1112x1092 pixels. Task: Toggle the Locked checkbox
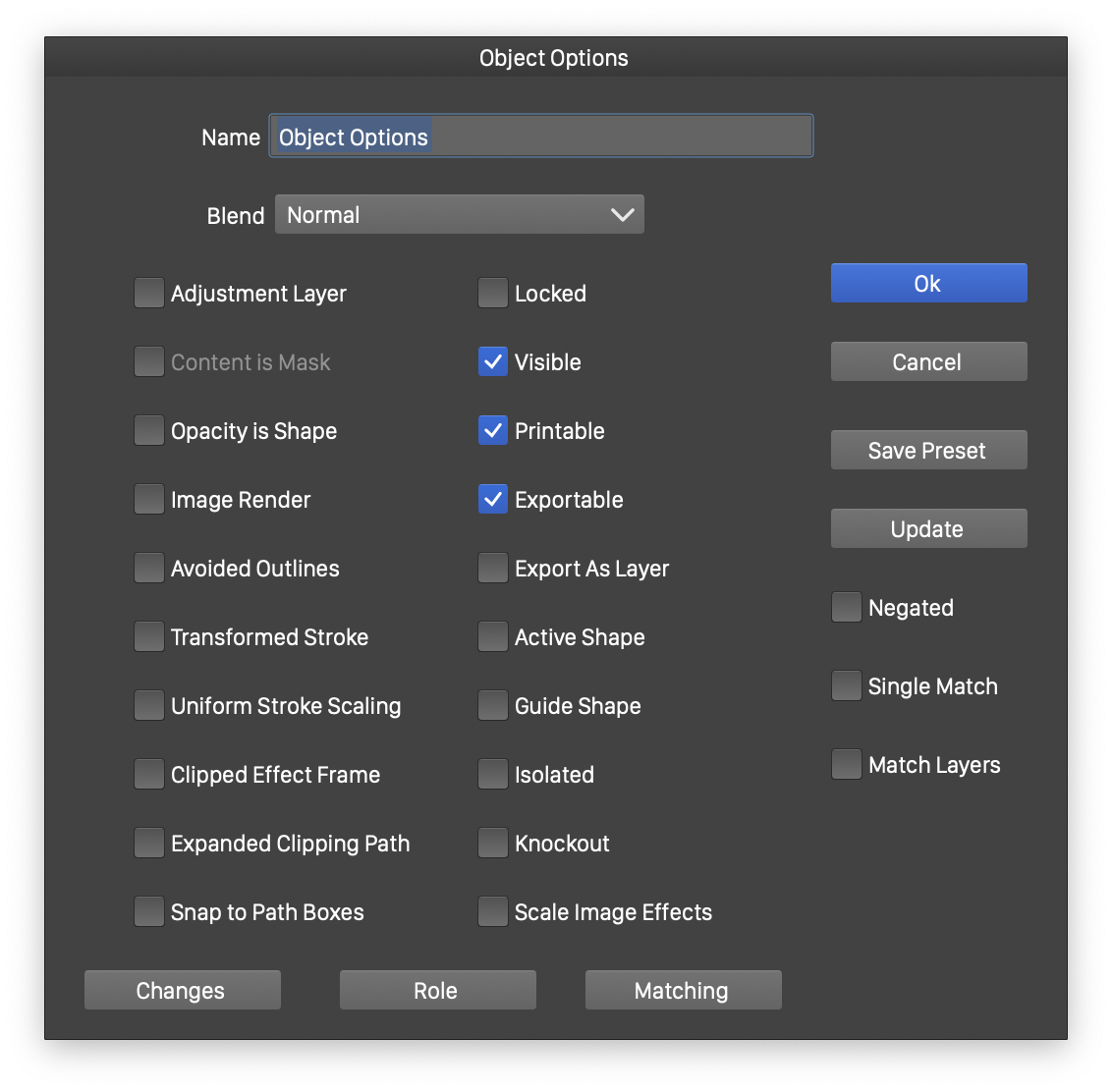click(493, 294)
